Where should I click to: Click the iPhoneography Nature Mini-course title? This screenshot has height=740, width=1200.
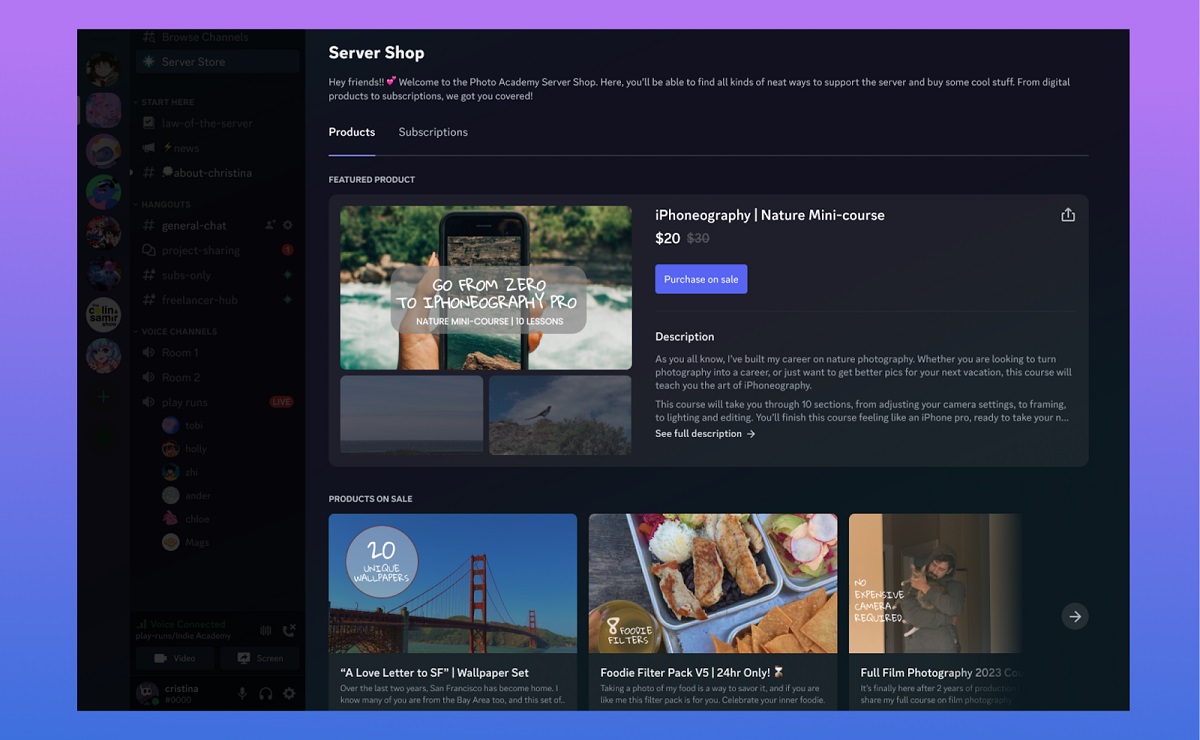pyautogui.click(x=770, y=215)
